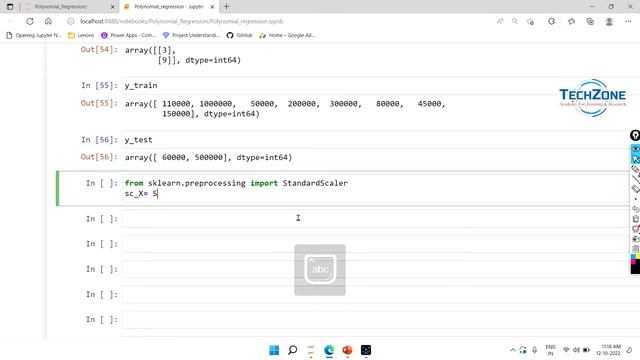
Task: Select the line drawing tool in annotation toolbar
Action: click(x=636, y=179)
